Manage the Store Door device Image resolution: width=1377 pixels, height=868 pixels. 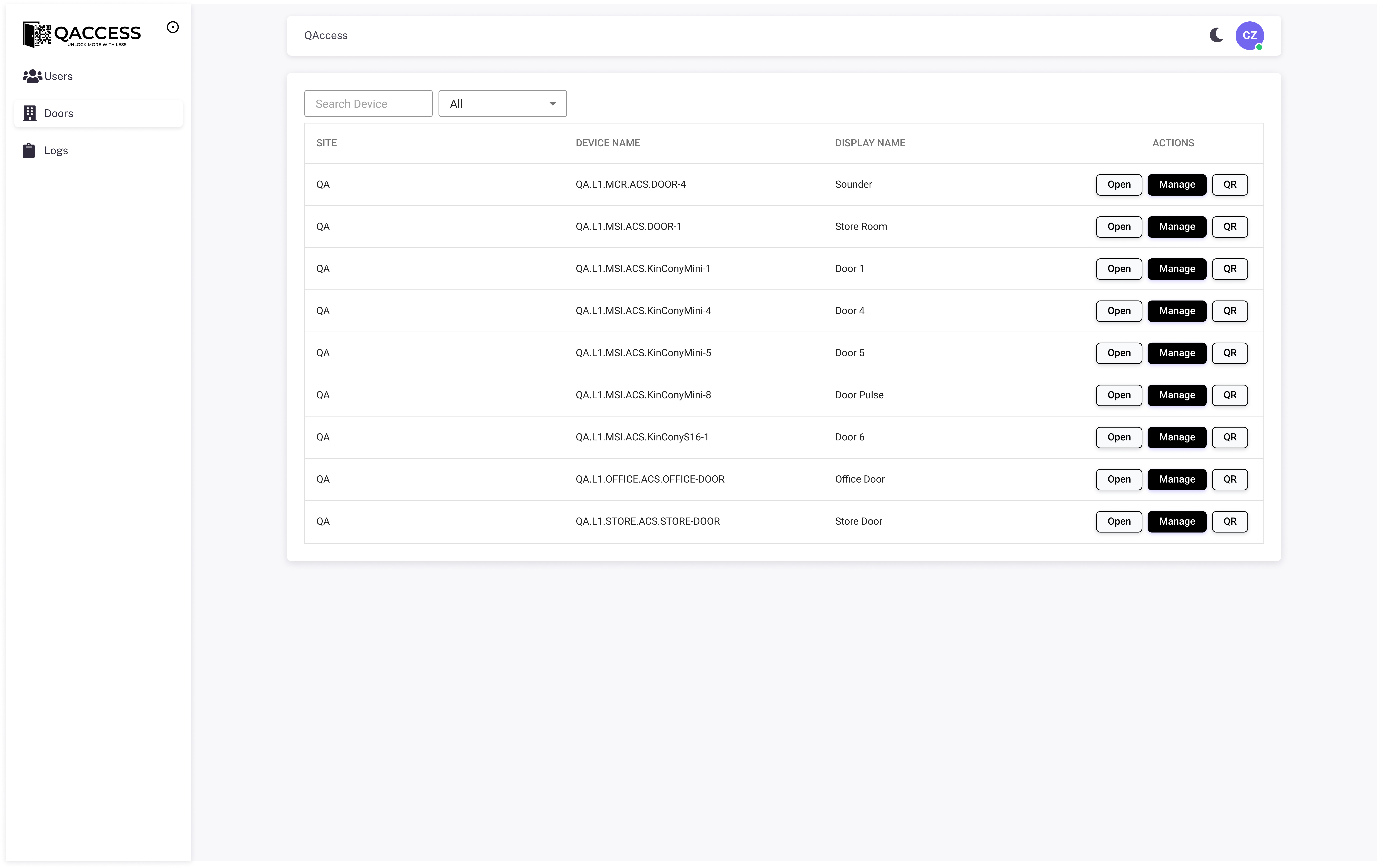[x=1177, y=522]
